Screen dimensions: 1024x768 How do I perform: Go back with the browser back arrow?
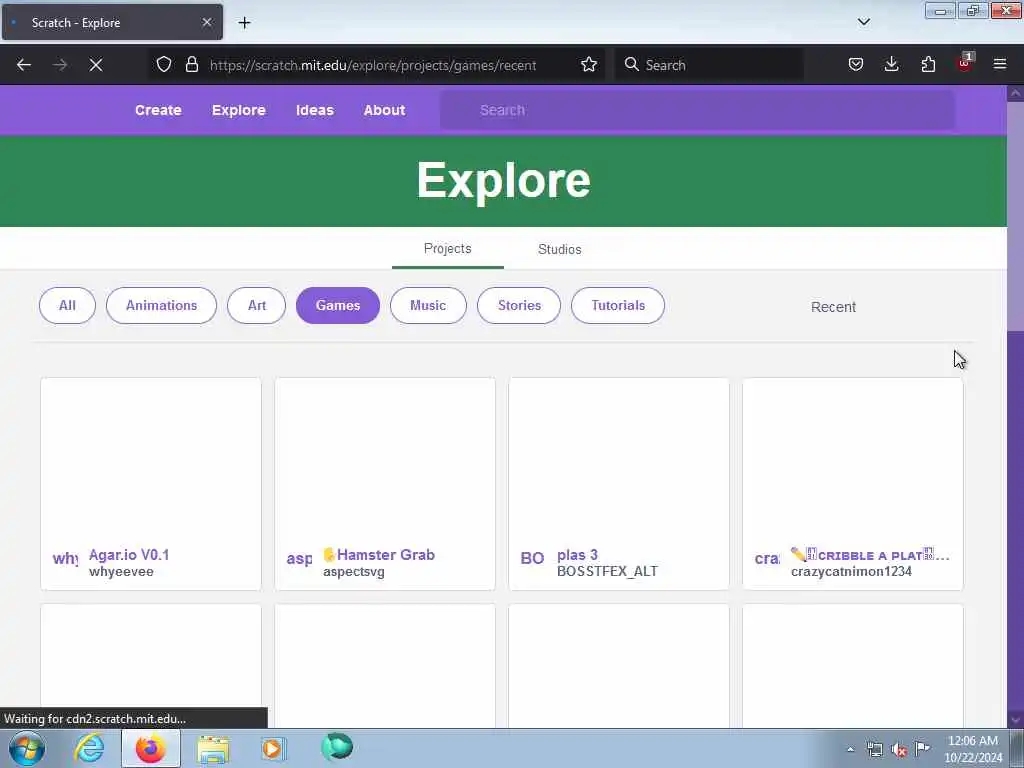pos(24,65)
